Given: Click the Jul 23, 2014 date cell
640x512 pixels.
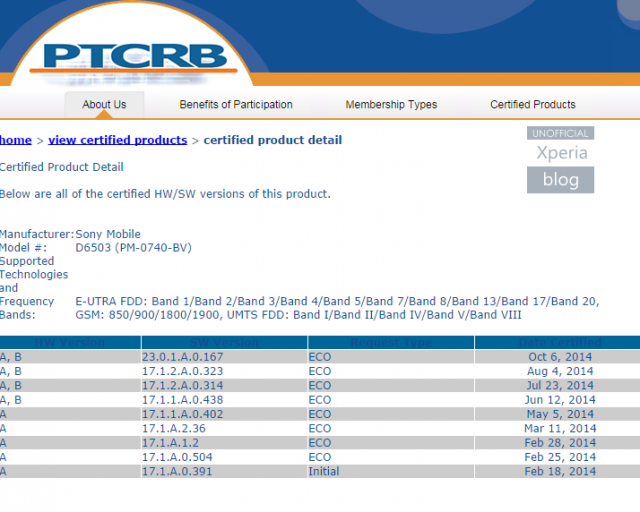Looking at the screenshot, I should point(558,385).
